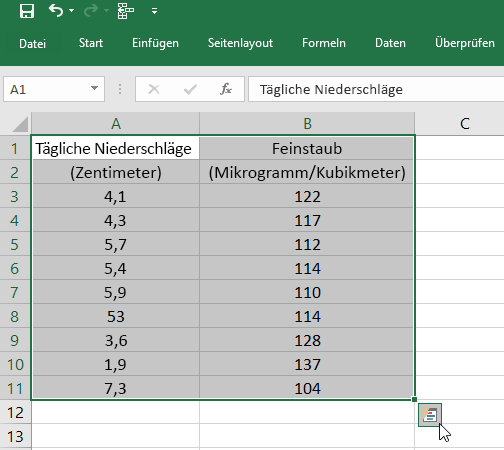Select row 12 header
Image resolution: width=504 pixels, height=450 pixels.
pos(15,412)
